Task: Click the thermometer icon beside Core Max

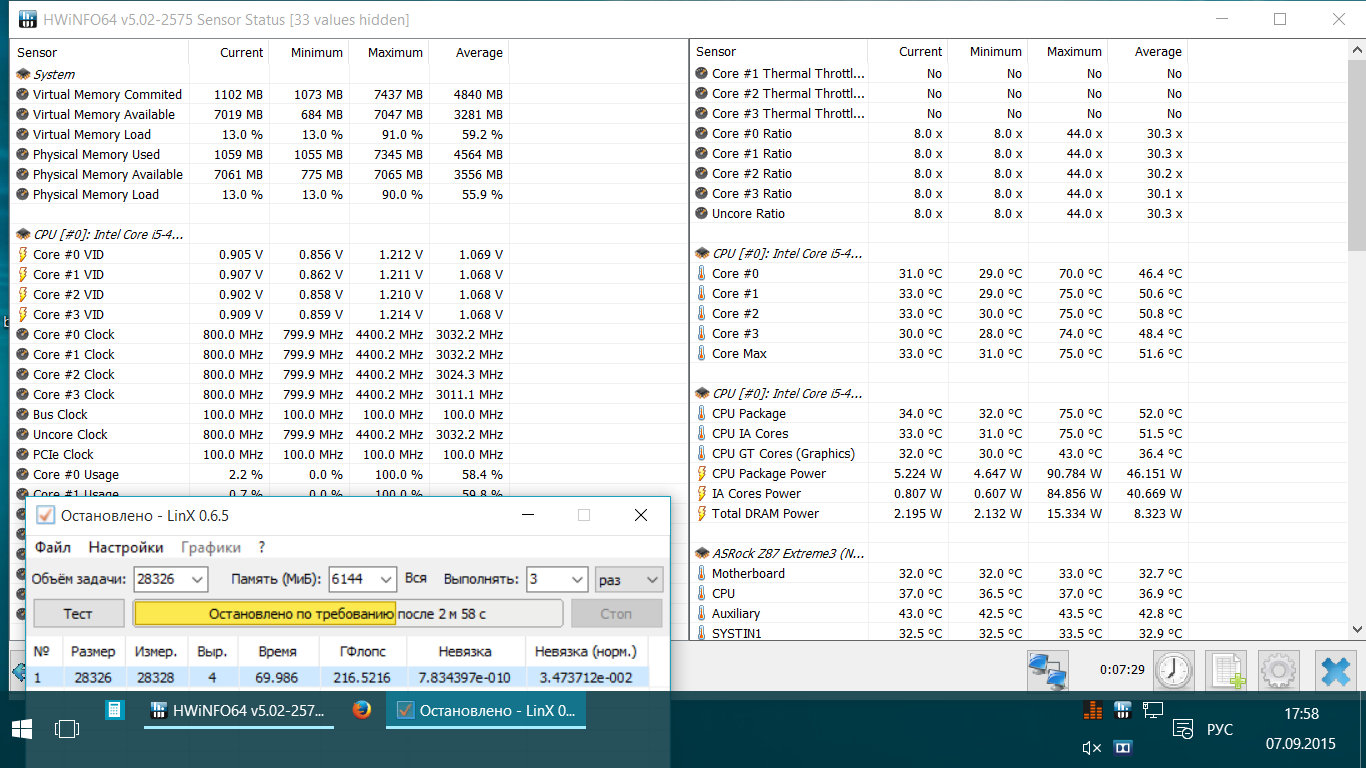Action: (702, 354)
